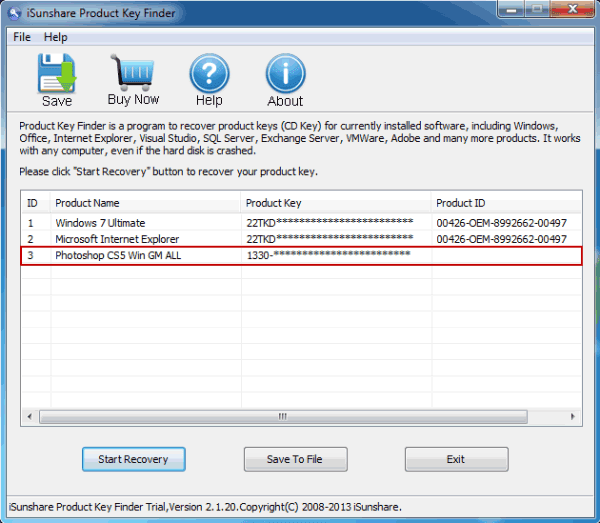Click the Product Key column header
This screenshot has width=600, height=523.
336,203
